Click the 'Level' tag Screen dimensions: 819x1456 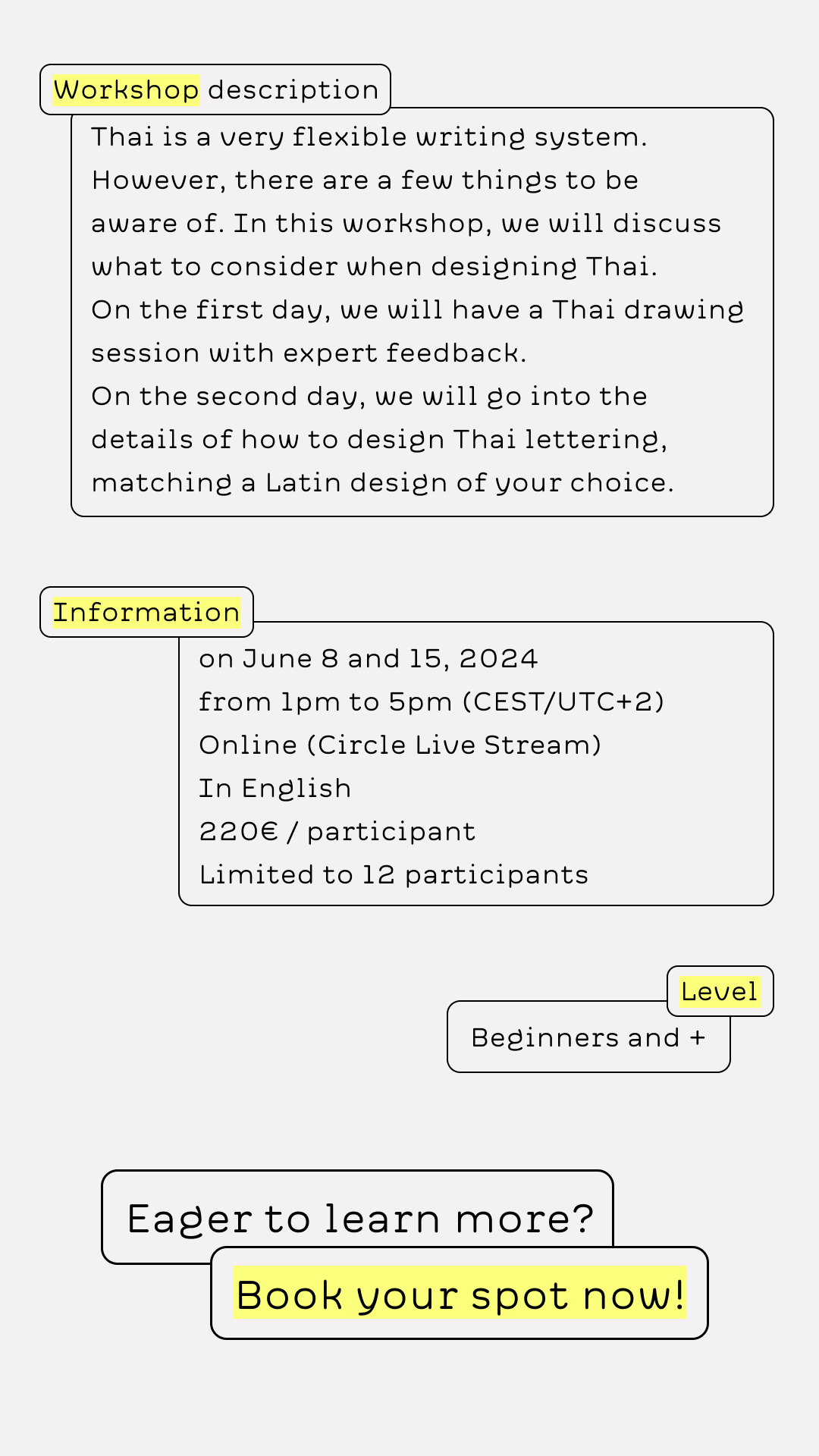(720, 991)
